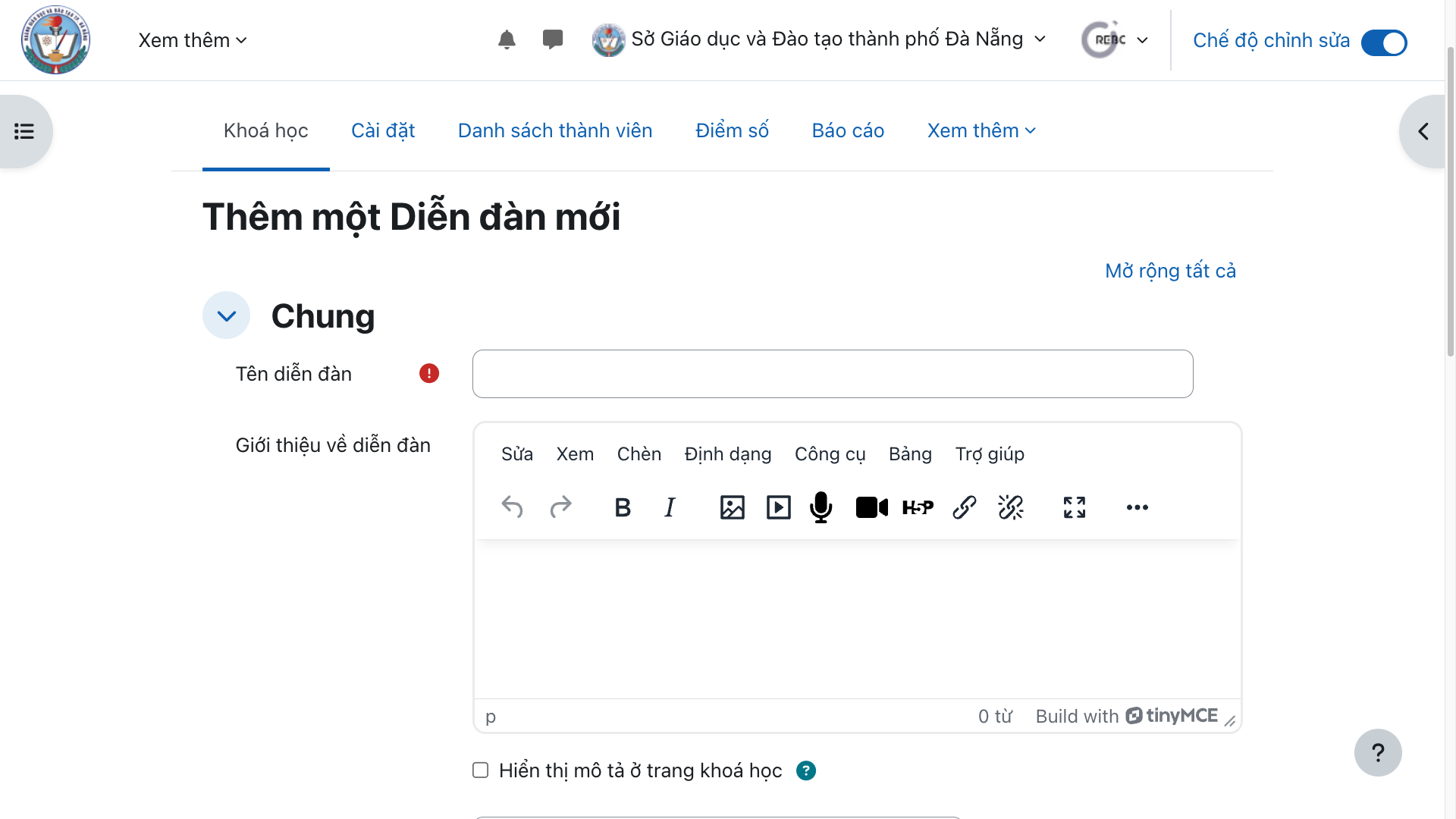Open the editor 'Chèn' menu
The height and width of the screenshot is (819, 1456).
pyautogui.click(x=639, y=454)
